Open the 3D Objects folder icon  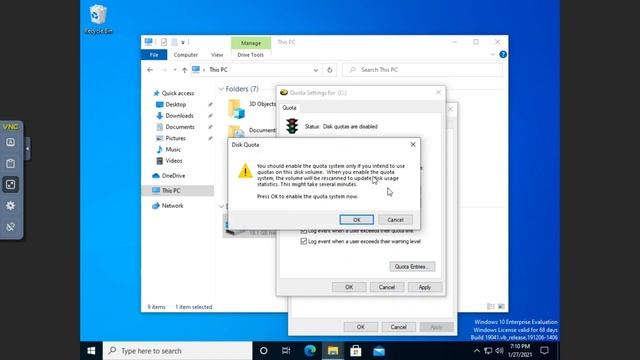(x=236, y=109)
